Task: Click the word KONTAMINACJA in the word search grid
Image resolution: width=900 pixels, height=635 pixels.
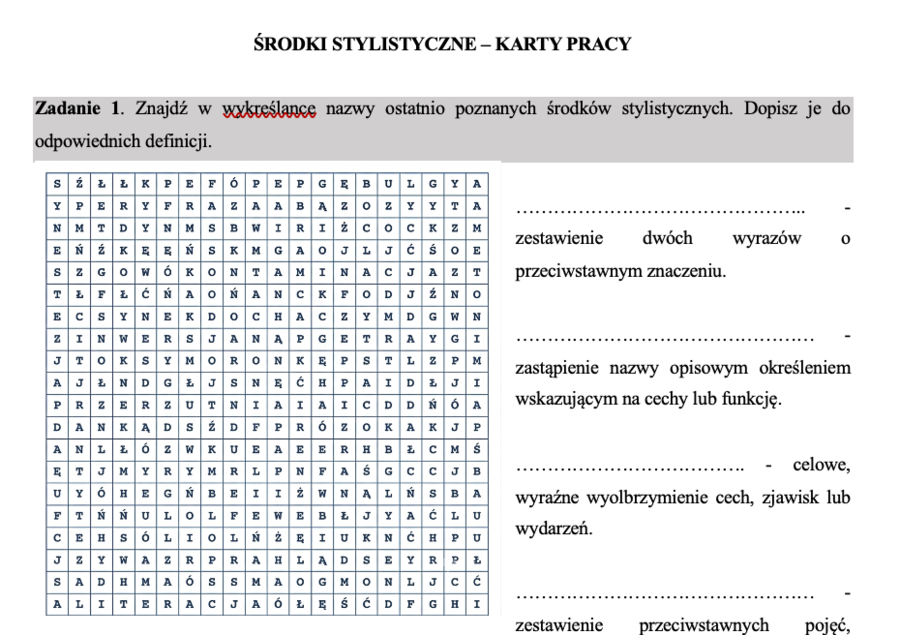Action: pyautogui.click(x=311, y=272)
